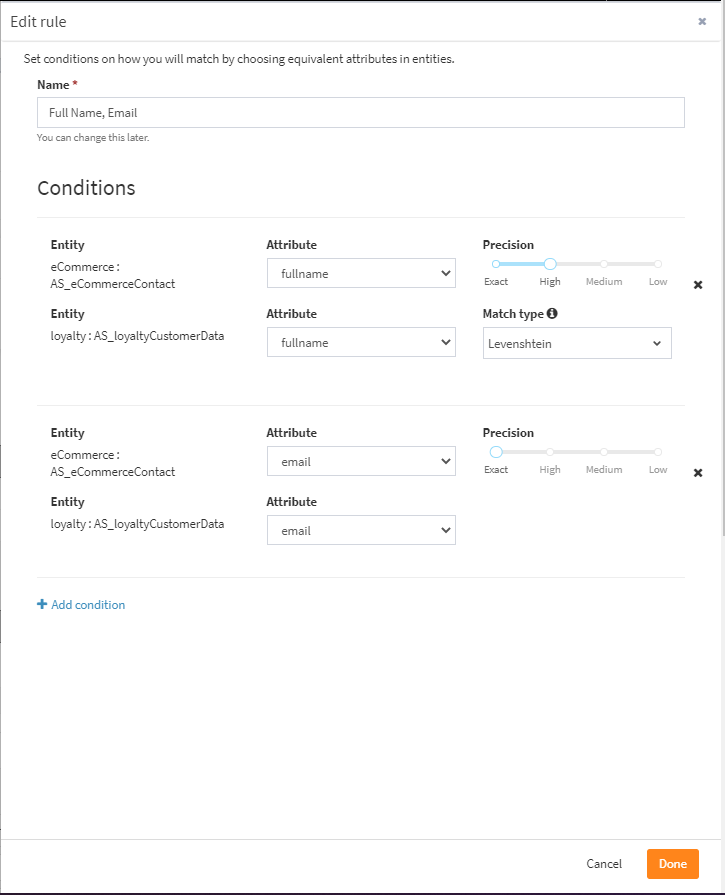The image size is (725, 895).
Task: Open eCommerce email attribute dropdown
Action: pos(361,461)
